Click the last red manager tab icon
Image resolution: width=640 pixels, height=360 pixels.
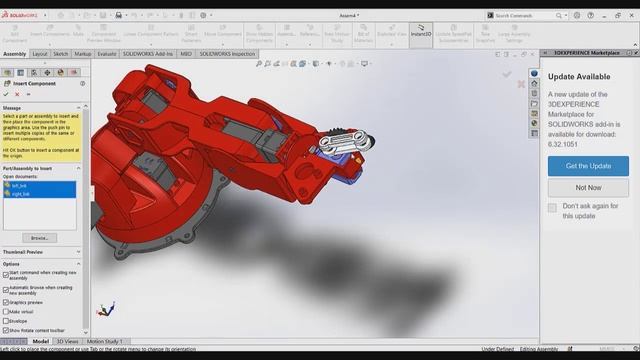point(74,73)
